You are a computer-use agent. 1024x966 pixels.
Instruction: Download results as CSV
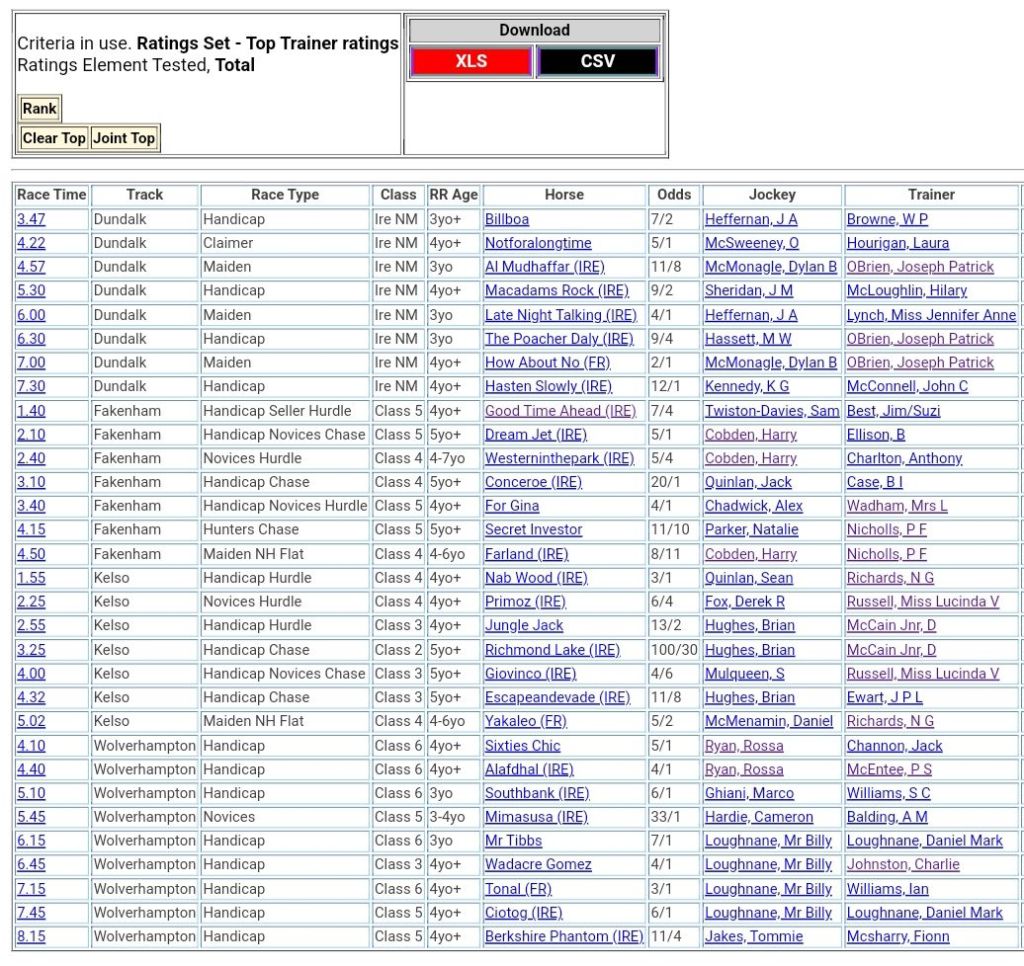tap(597, 62)
